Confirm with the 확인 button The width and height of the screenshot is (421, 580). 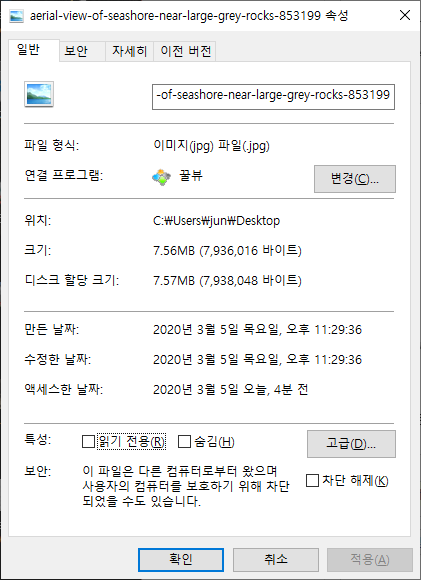coord(181,559)
